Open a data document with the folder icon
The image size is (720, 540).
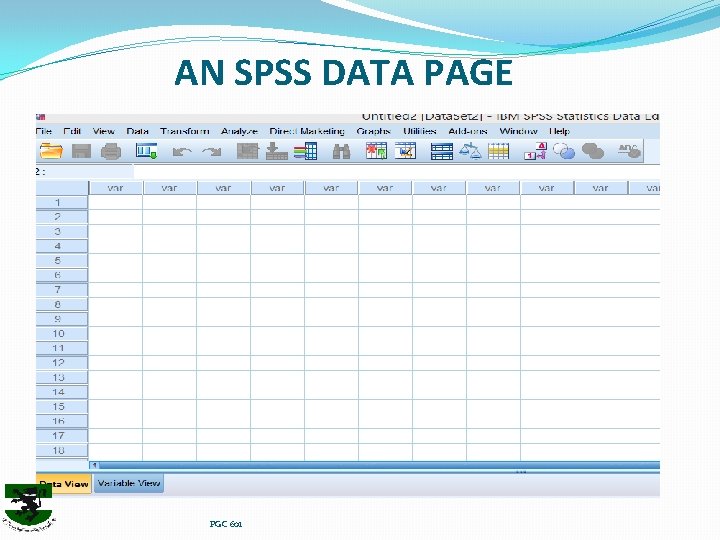pyautogui.click(x=51, y=151)
